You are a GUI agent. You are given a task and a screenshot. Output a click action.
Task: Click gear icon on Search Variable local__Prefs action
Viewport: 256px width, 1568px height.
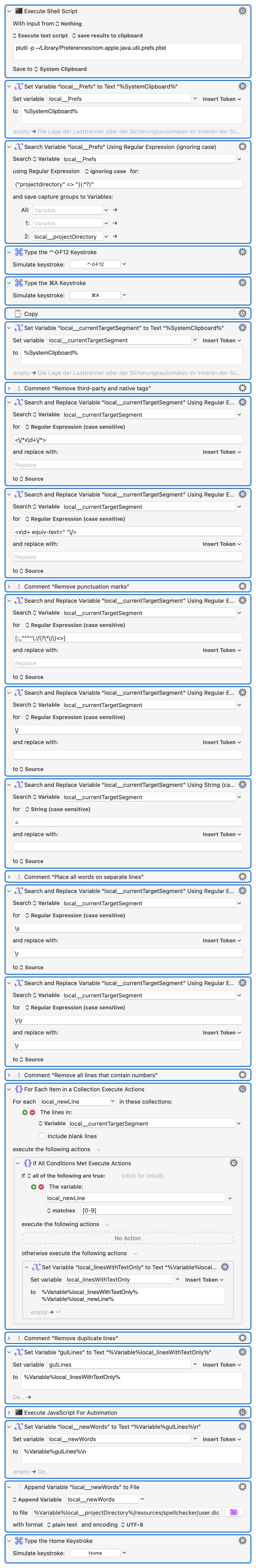click(x=242, y=147)
